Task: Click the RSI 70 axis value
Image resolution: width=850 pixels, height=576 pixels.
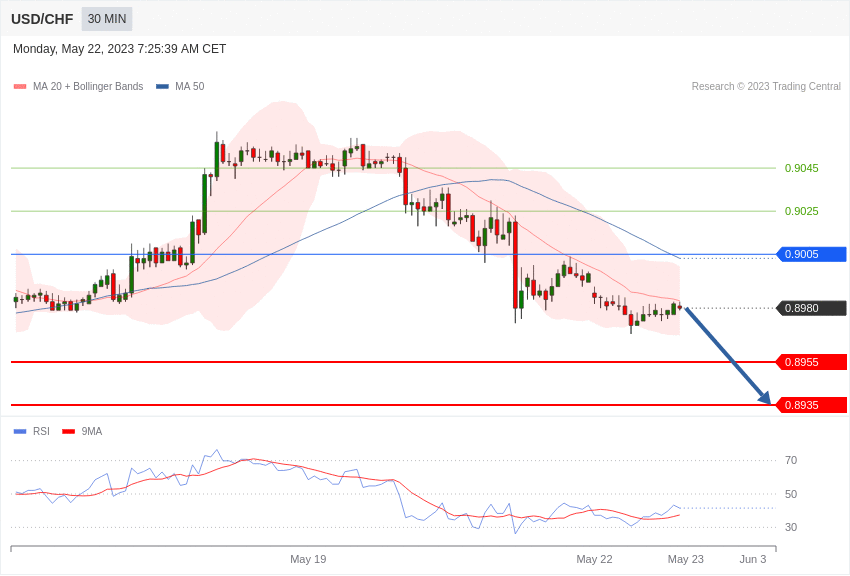Action: pyautogui.click(x=791, y=461)
